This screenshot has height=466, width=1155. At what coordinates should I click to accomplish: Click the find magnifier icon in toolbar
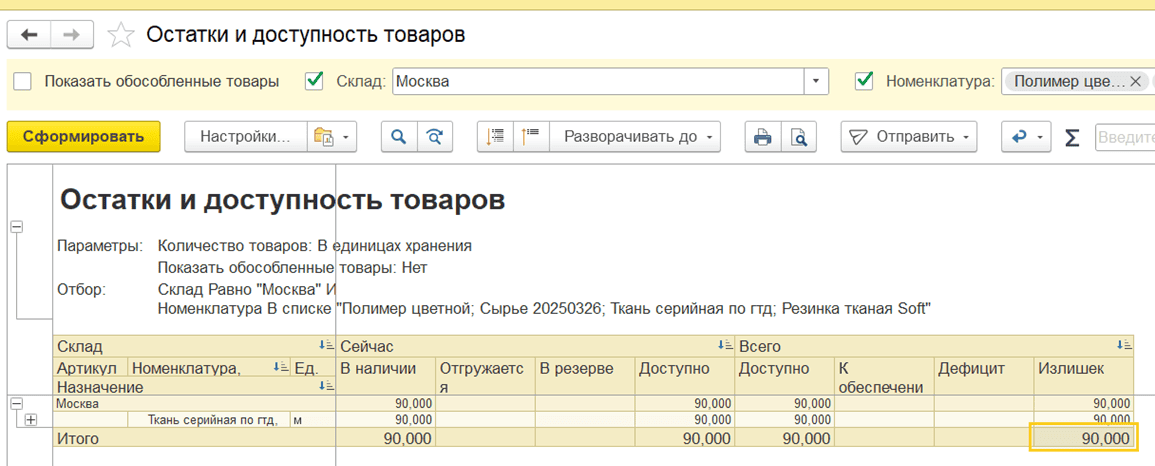[x=398, y=137]
